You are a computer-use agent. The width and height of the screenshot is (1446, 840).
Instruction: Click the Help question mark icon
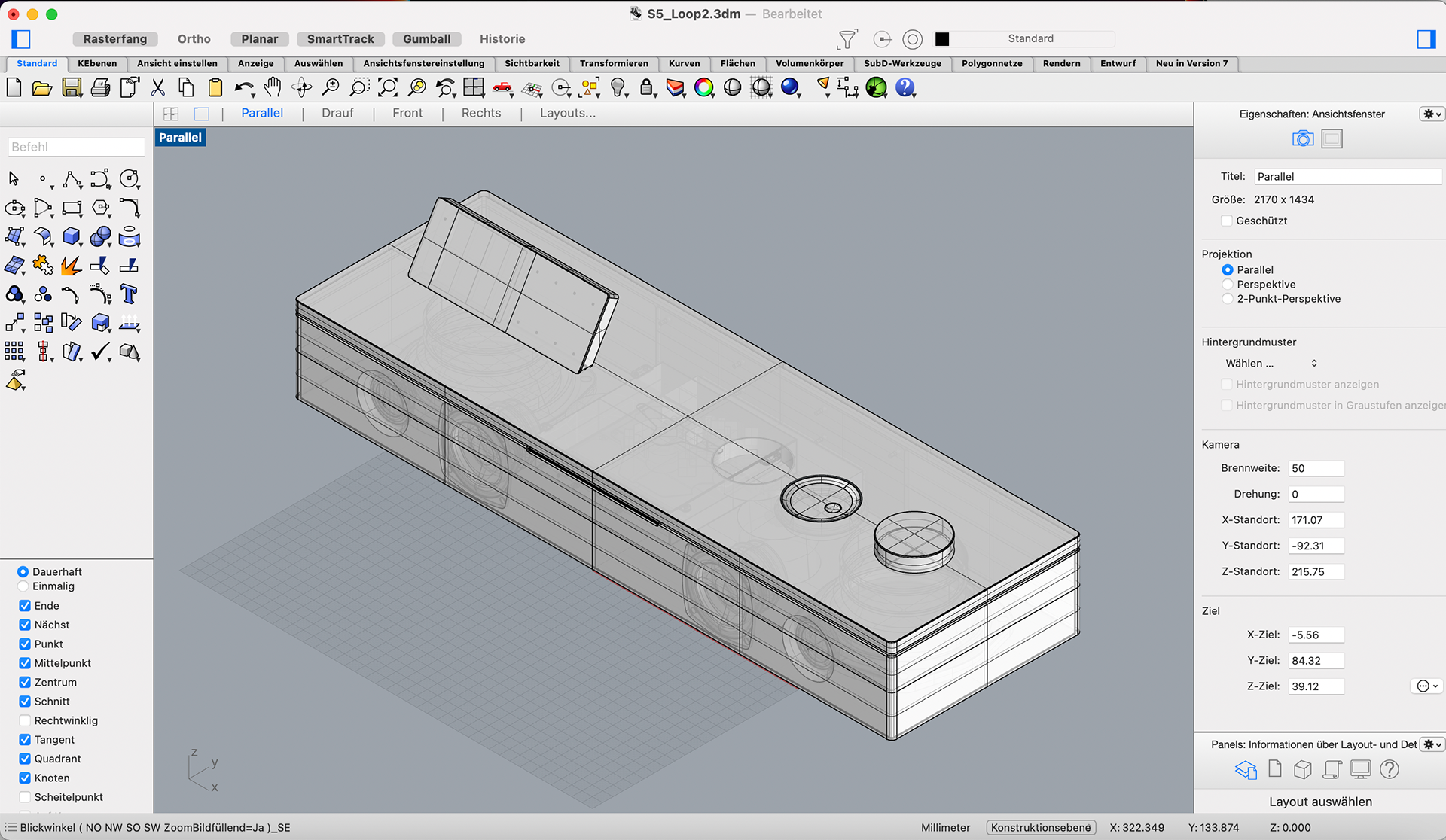click(x=905, y=88)
